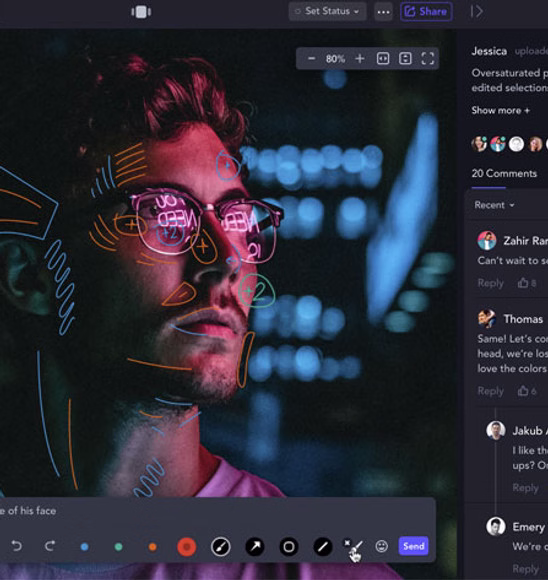The width and height of the screenshot is (548, 580).
Task: Click Thomas's profile avatar in comments
Action: [x=487, y=318]
